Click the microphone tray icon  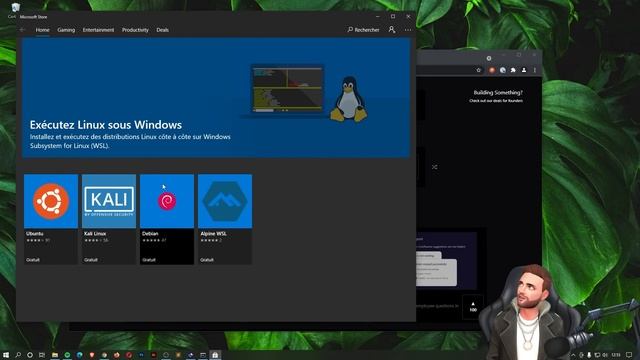point(589,355)
